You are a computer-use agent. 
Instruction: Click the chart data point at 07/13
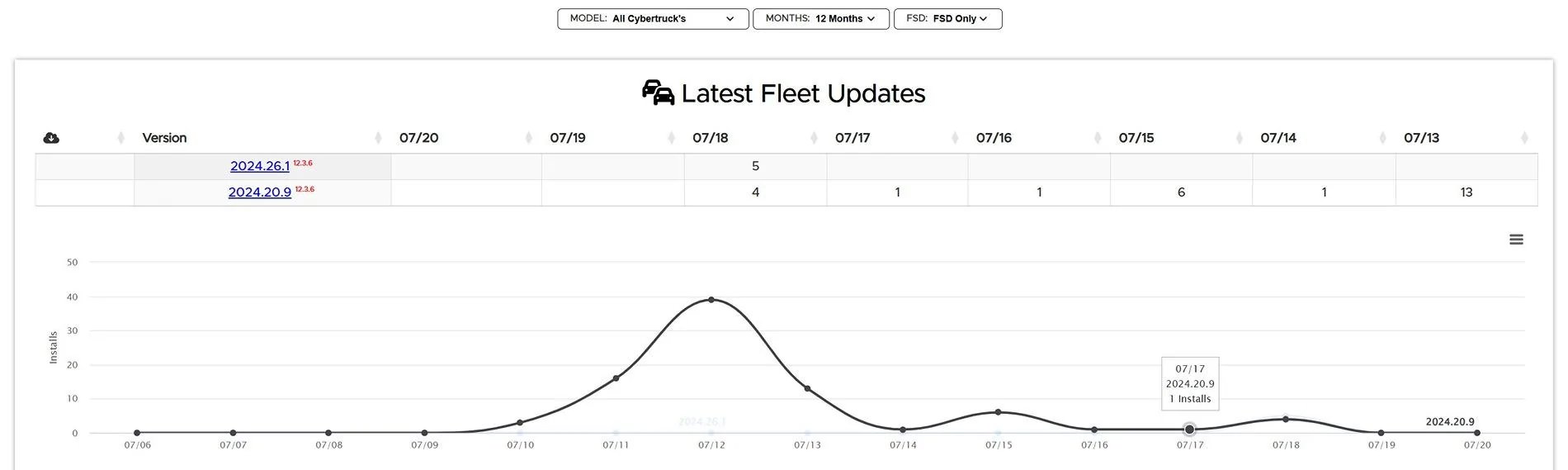tap(807, 388)
